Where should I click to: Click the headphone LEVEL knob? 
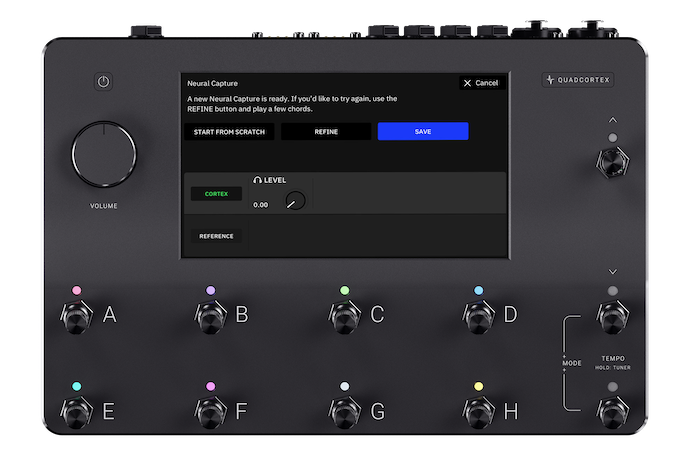point(295,200)
